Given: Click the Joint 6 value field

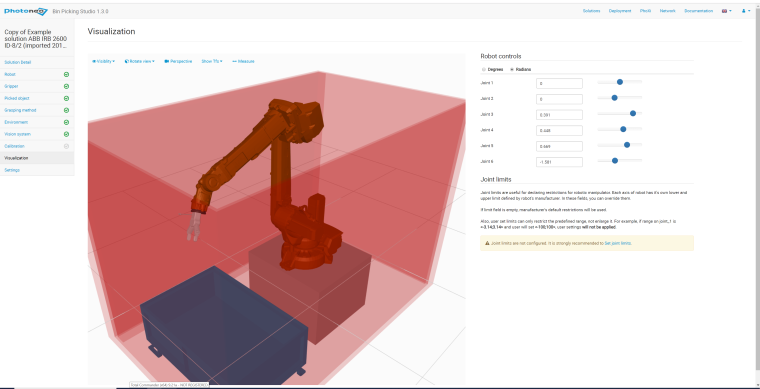Looking at the screenshot, I should [559, 162].
